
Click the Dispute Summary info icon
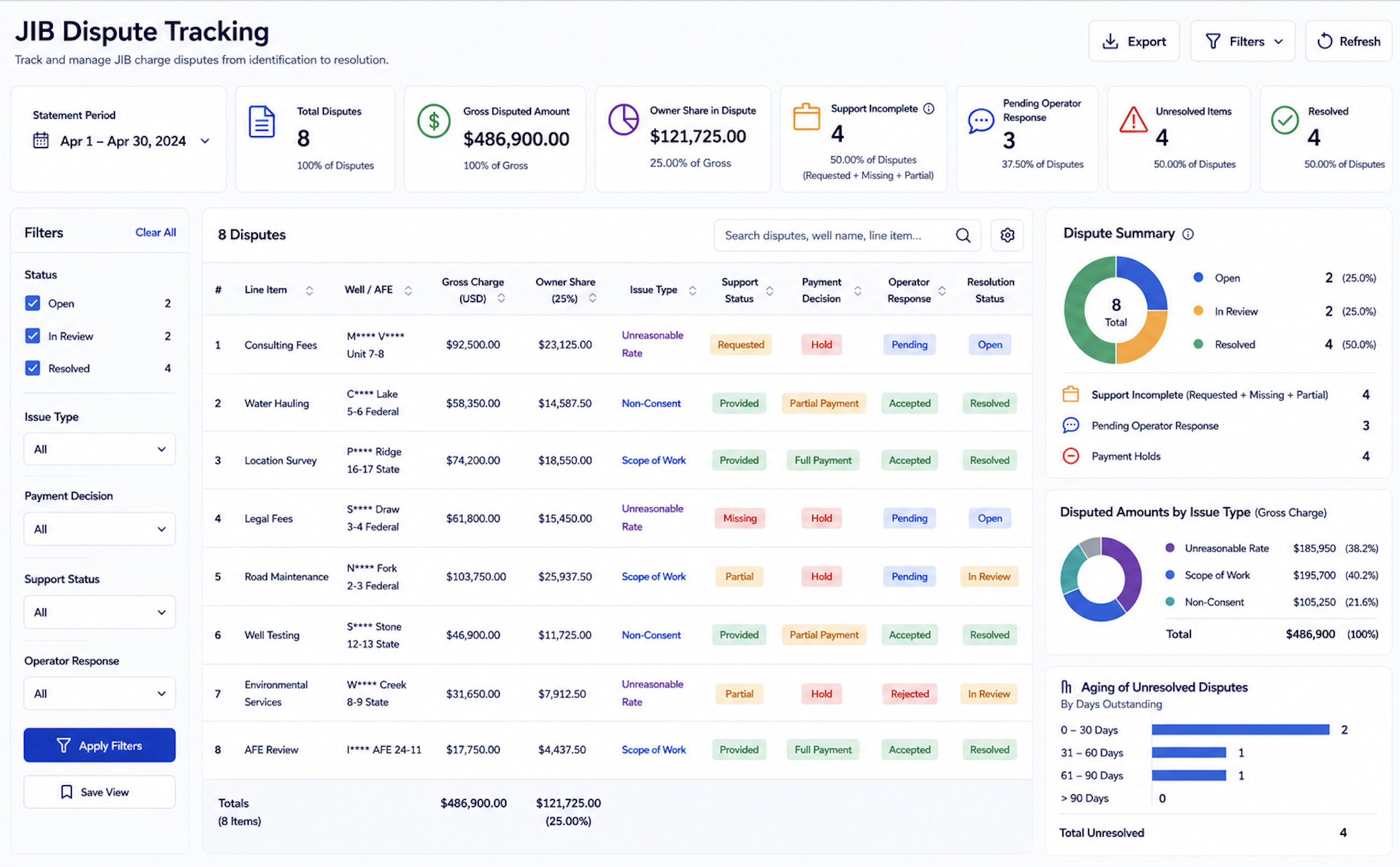1188,234
